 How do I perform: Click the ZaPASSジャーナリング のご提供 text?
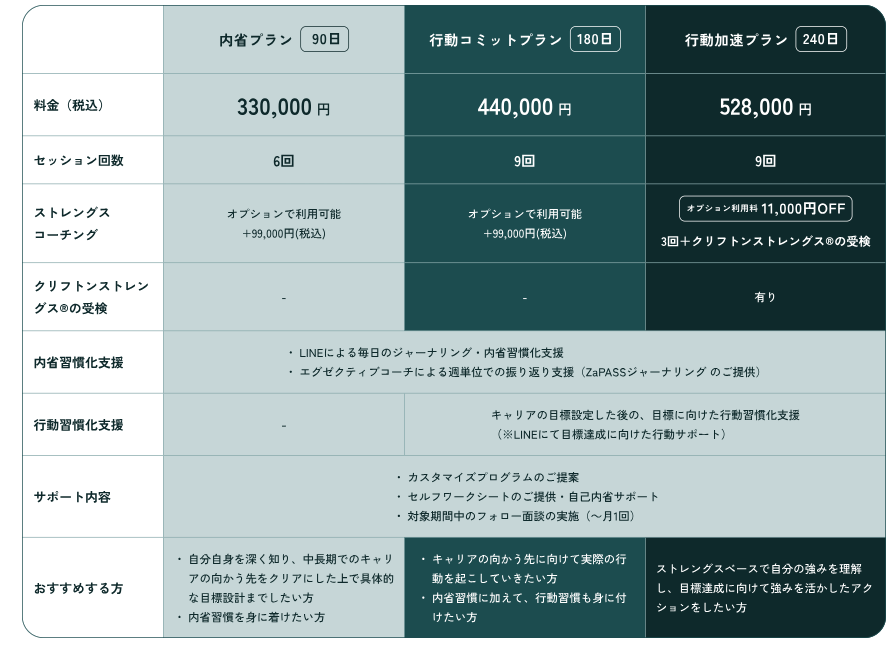[694, 372]
